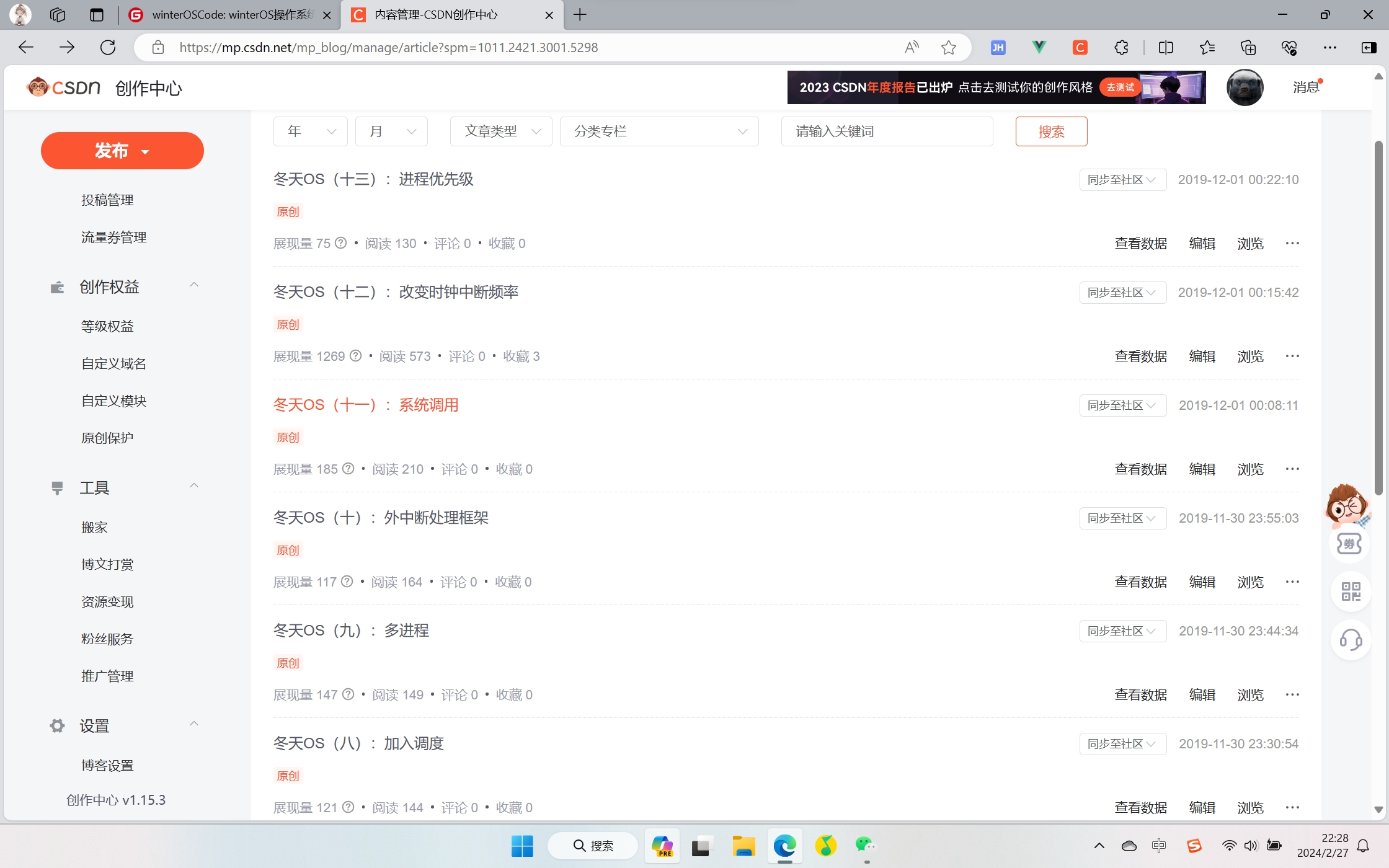The width and height of the screenshot is (1389, 868).
Task: Click the 2023 CSDN年度报告 banner
Action: 996,87
